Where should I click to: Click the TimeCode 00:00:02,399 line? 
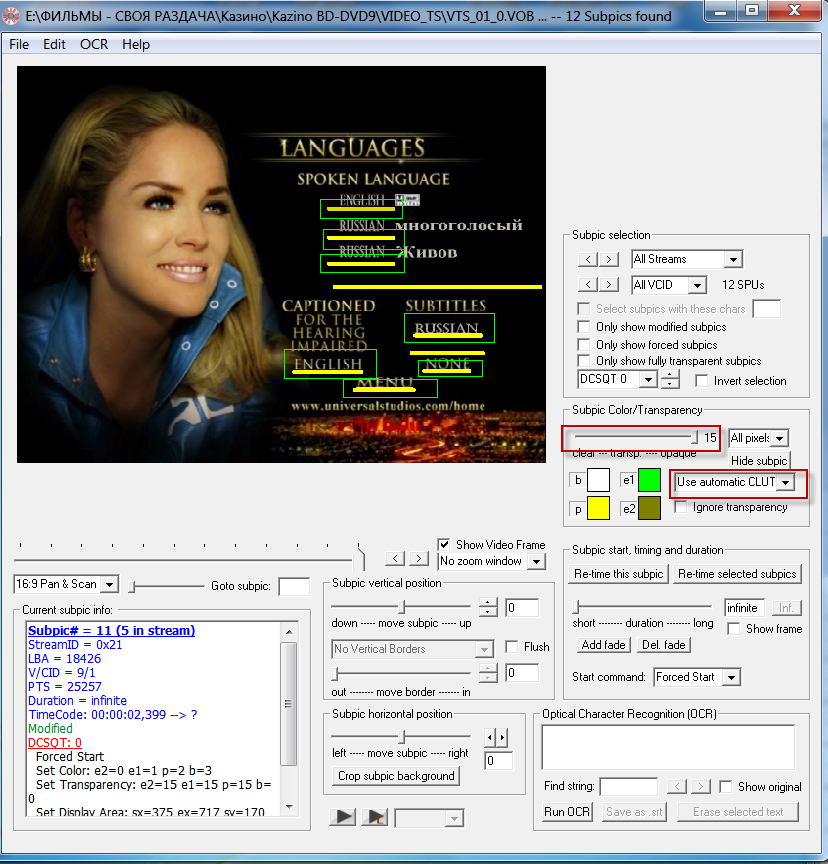point(112,715)
